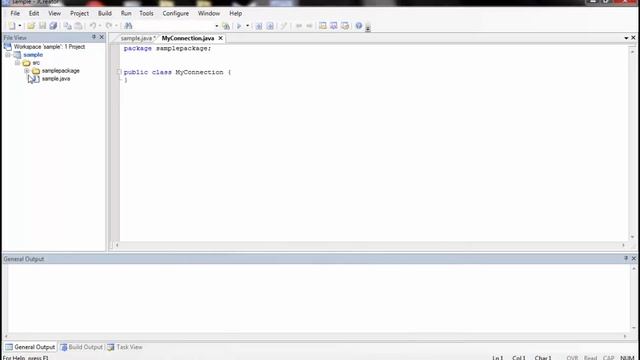The height and width of the screenshot is (360, 640).
Task: Expand the samplepackage folder node
Action: point(27,71)
